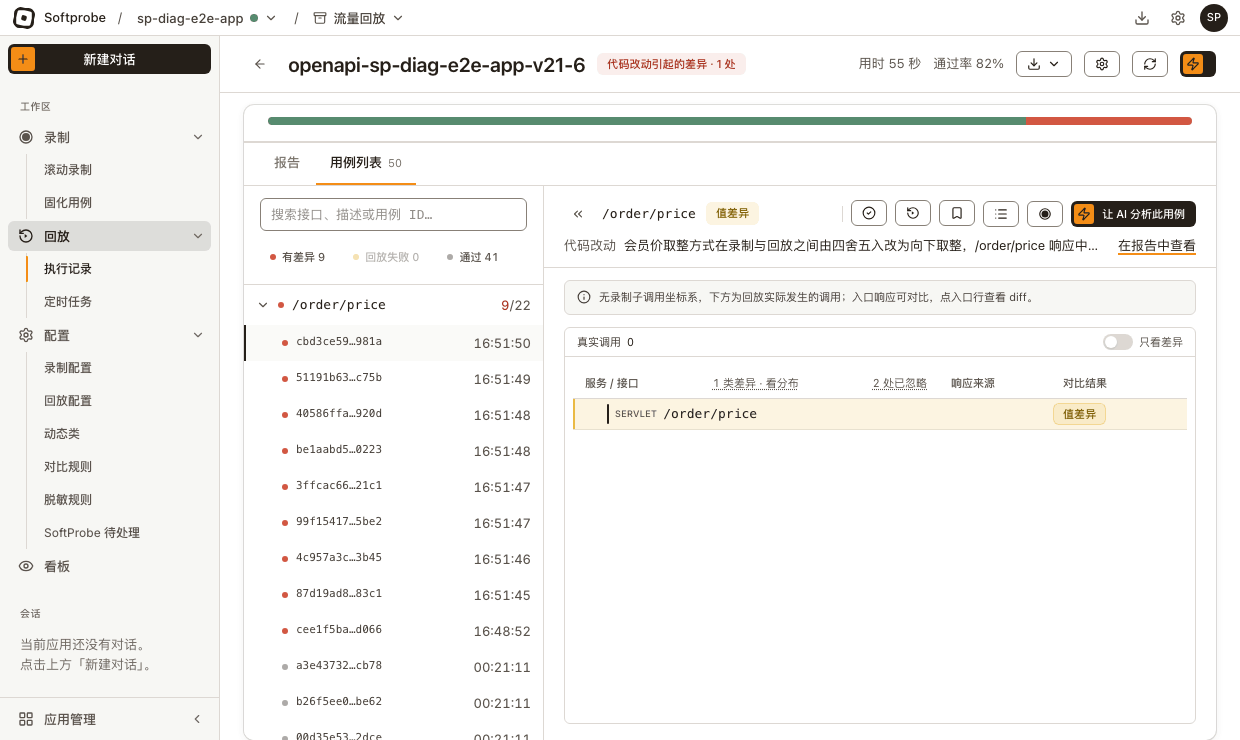Open 脱敏规则 in sidebar
The width and height of the screenshot is (1240, 740).
[x=68, y=499]
